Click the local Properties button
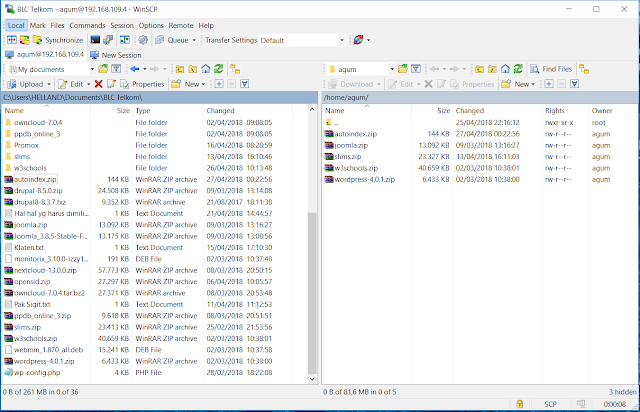The width and height of the screenshot is (640, 412). point(142,84)
